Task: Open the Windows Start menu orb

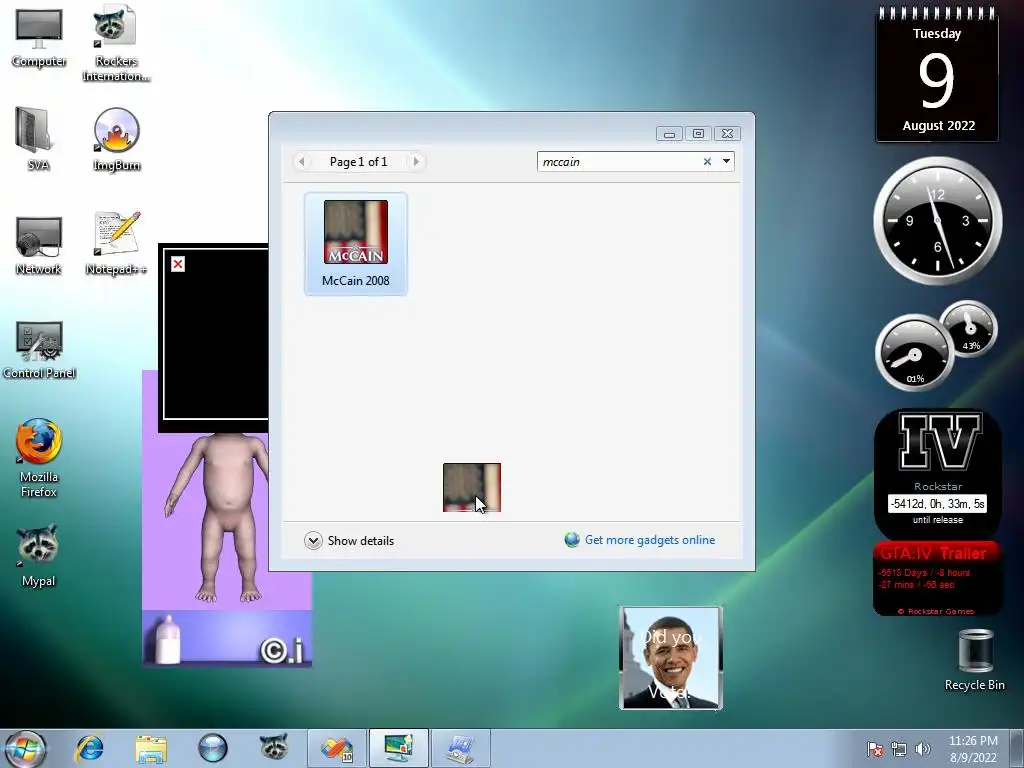Action: point(25,748)
